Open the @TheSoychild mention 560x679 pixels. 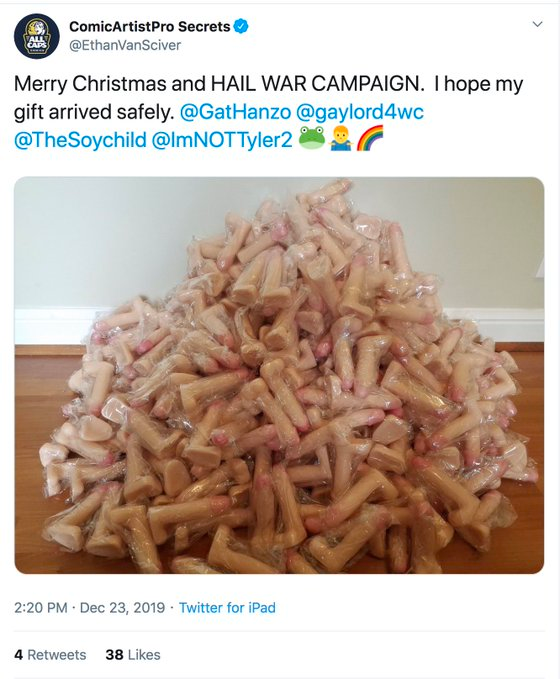[80, 140]
